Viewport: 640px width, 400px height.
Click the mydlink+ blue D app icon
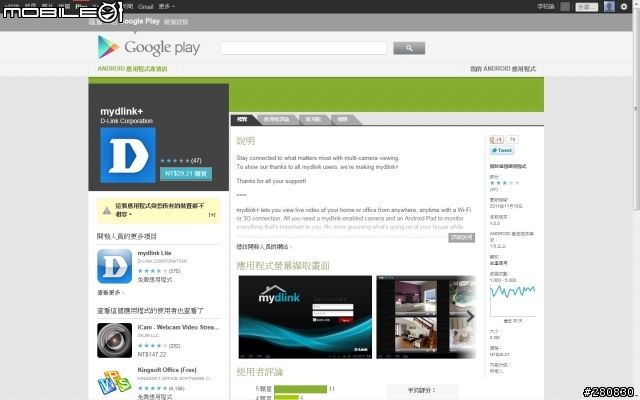pyautogui.click(x=128, y=155)
